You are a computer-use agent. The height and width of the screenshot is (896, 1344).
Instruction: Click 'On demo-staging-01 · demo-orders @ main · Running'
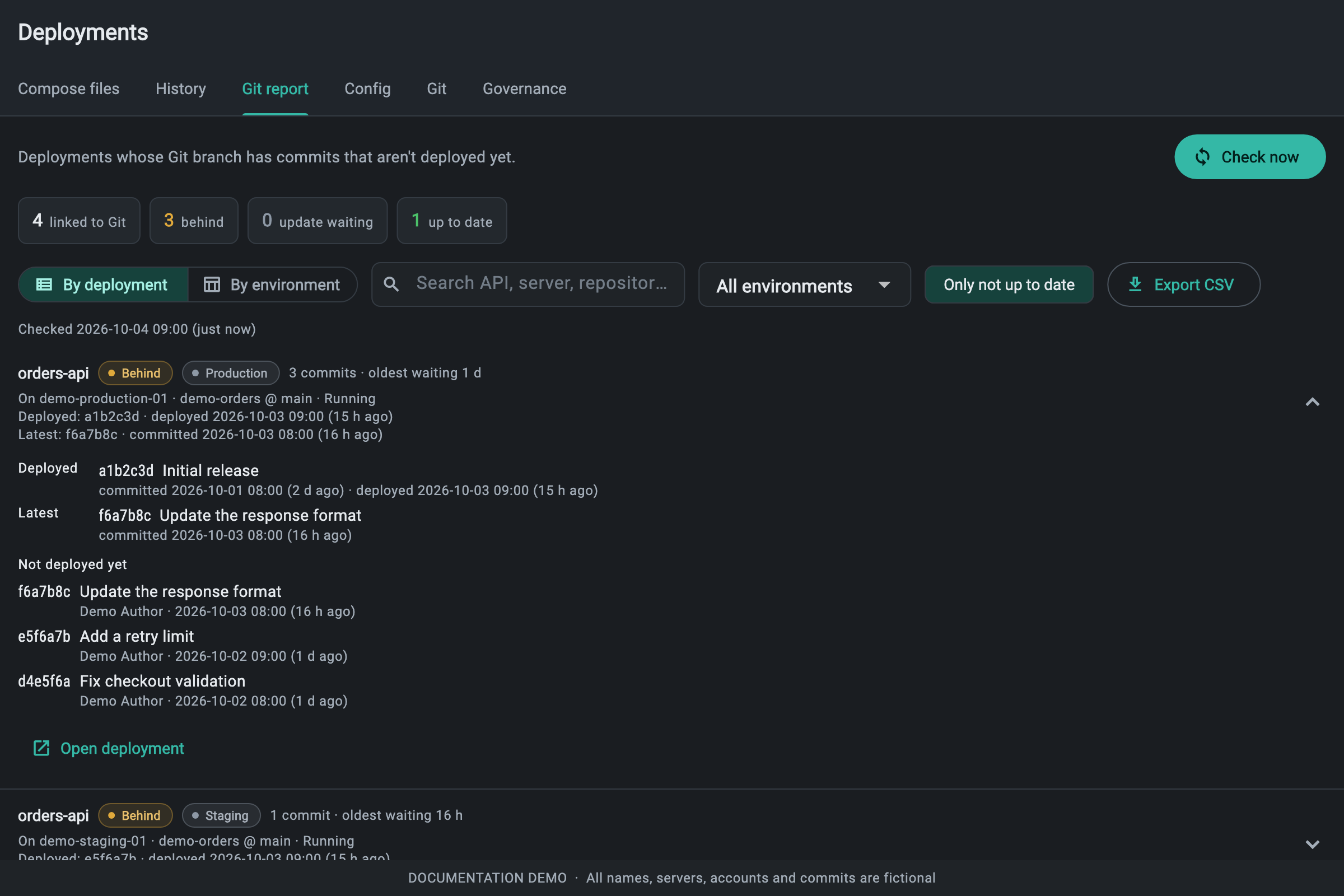point(186,841)
